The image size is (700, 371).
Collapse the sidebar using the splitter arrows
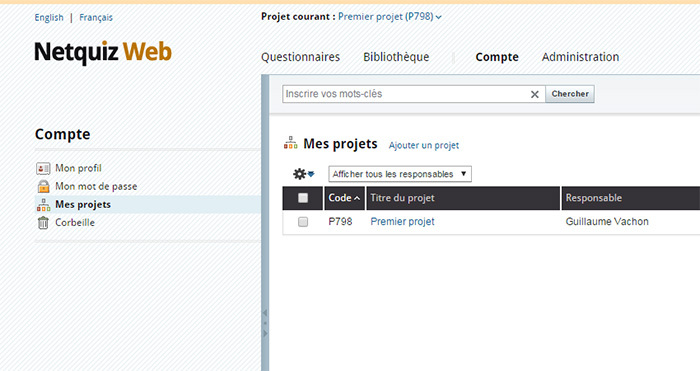(265, 323)
